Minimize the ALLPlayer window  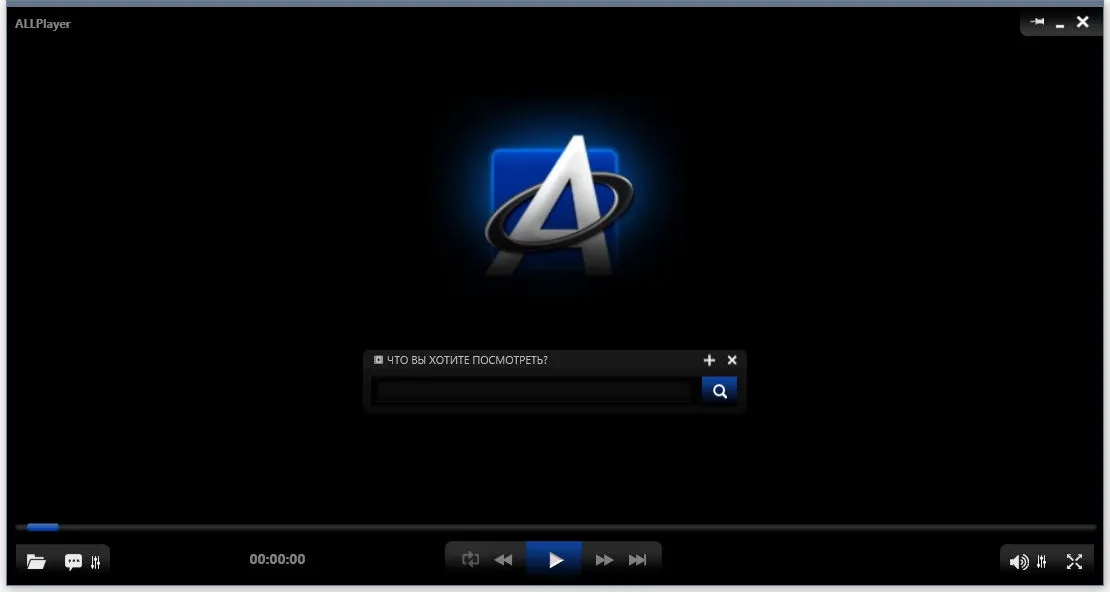[1060, 24]
